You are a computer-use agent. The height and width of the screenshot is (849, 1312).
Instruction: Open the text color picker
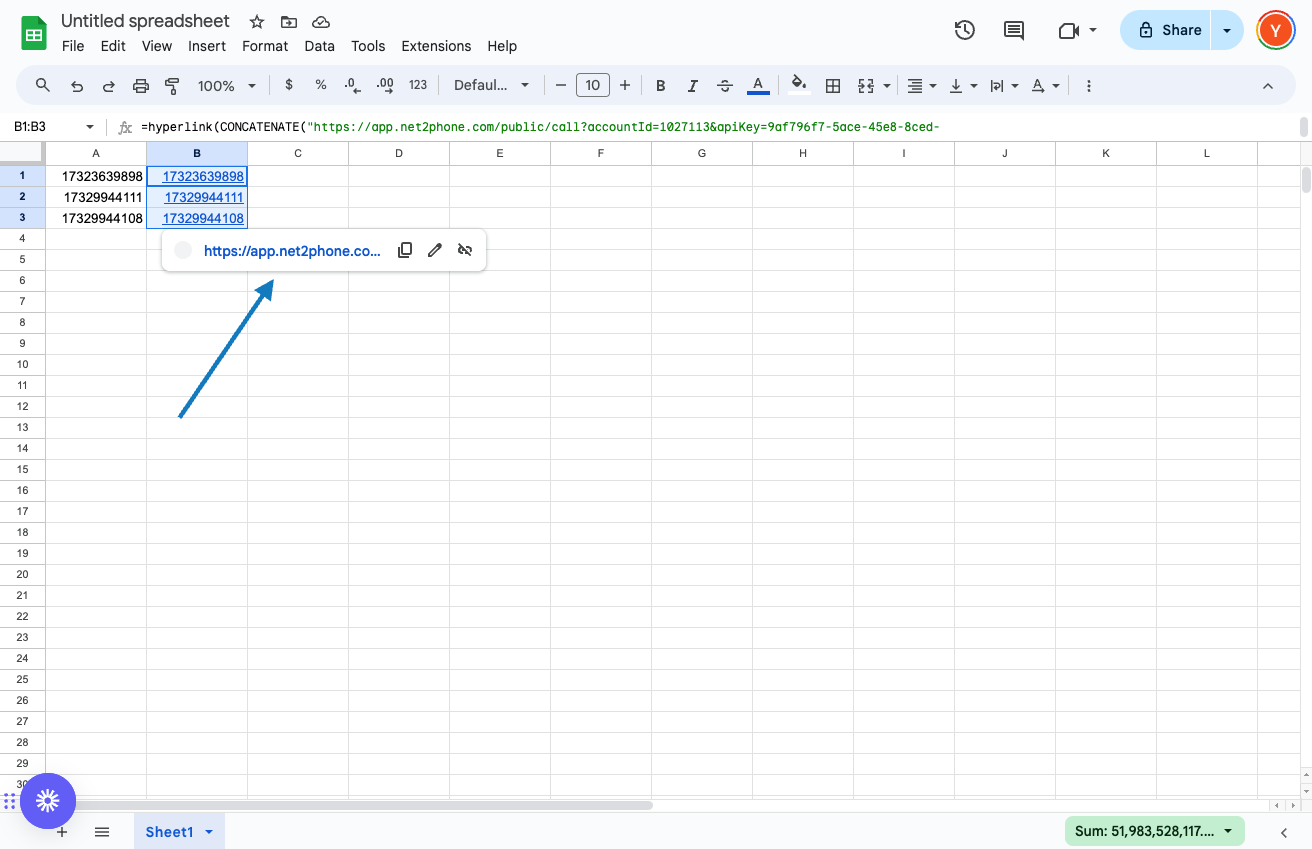(758, 86)
